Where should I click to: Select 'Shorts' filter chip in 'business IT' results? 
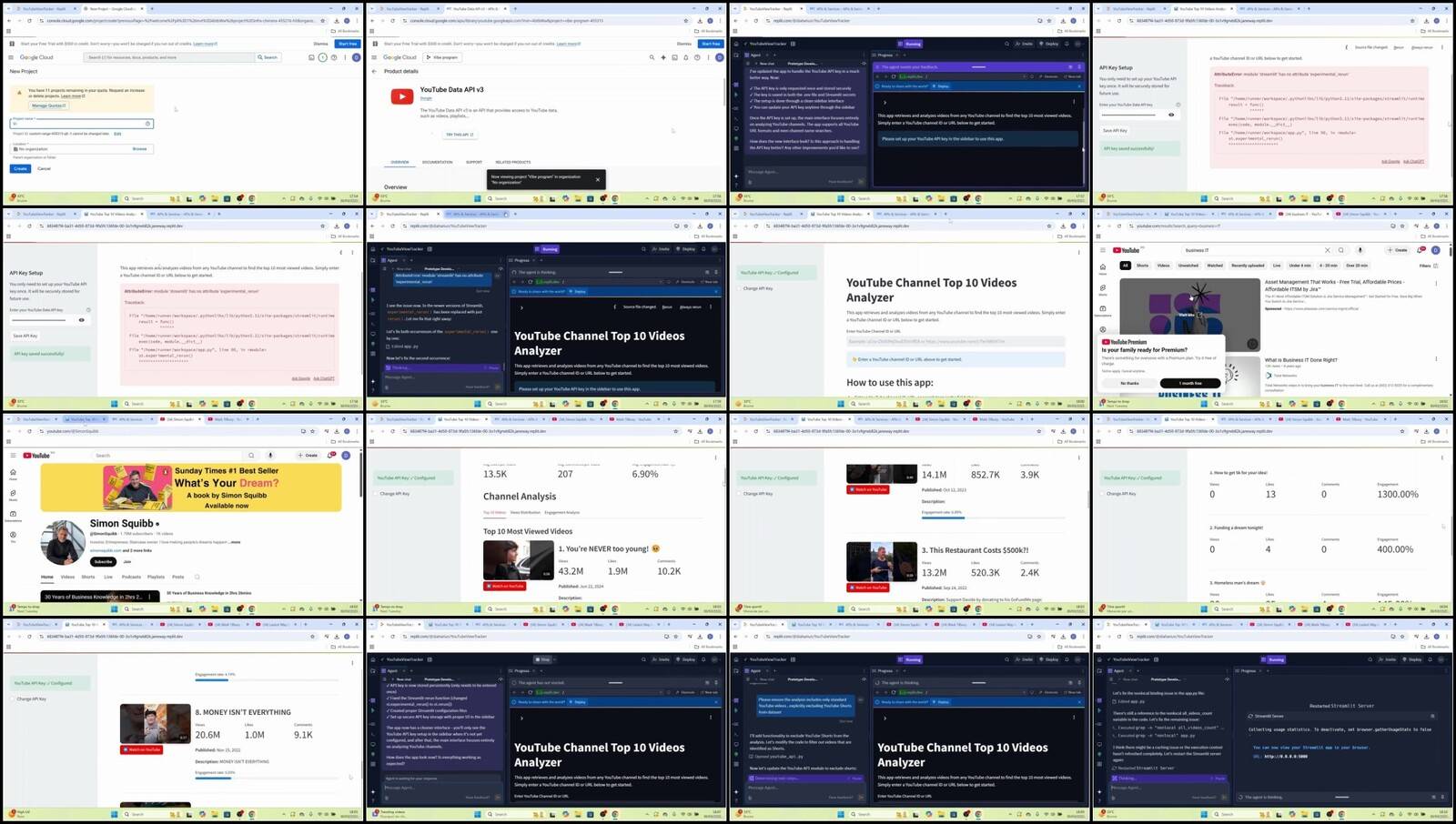click(x=1142, y=266)
